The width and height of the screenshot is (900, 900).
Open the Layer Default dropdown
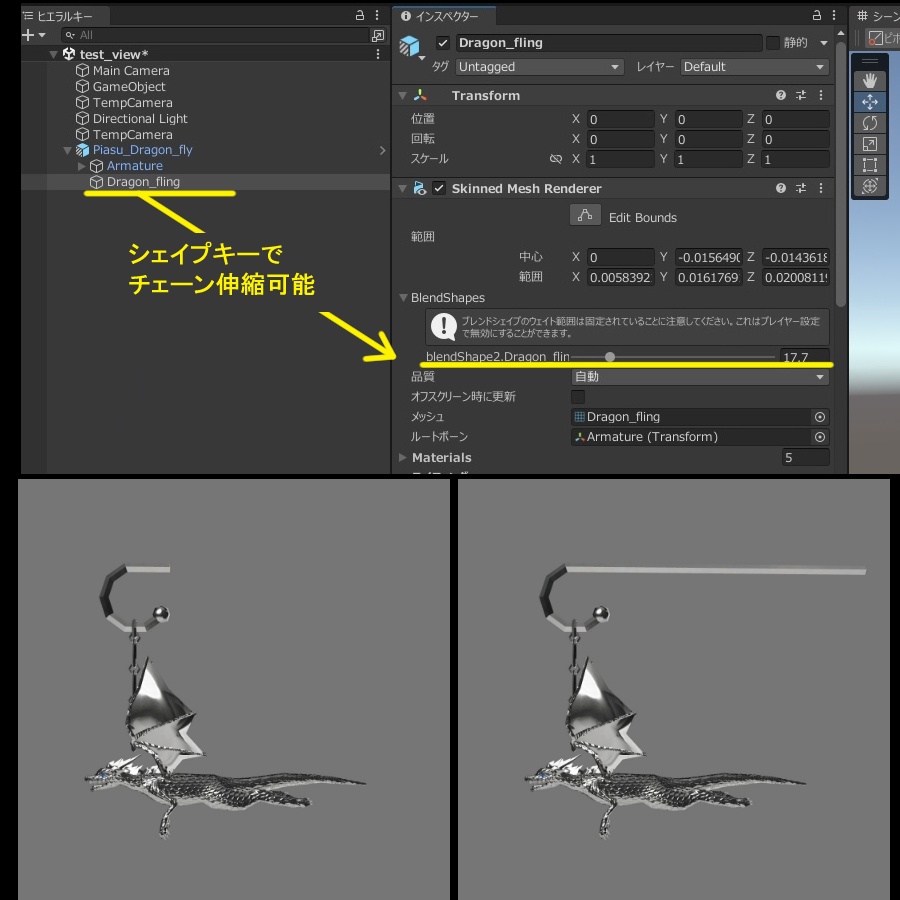755,67
